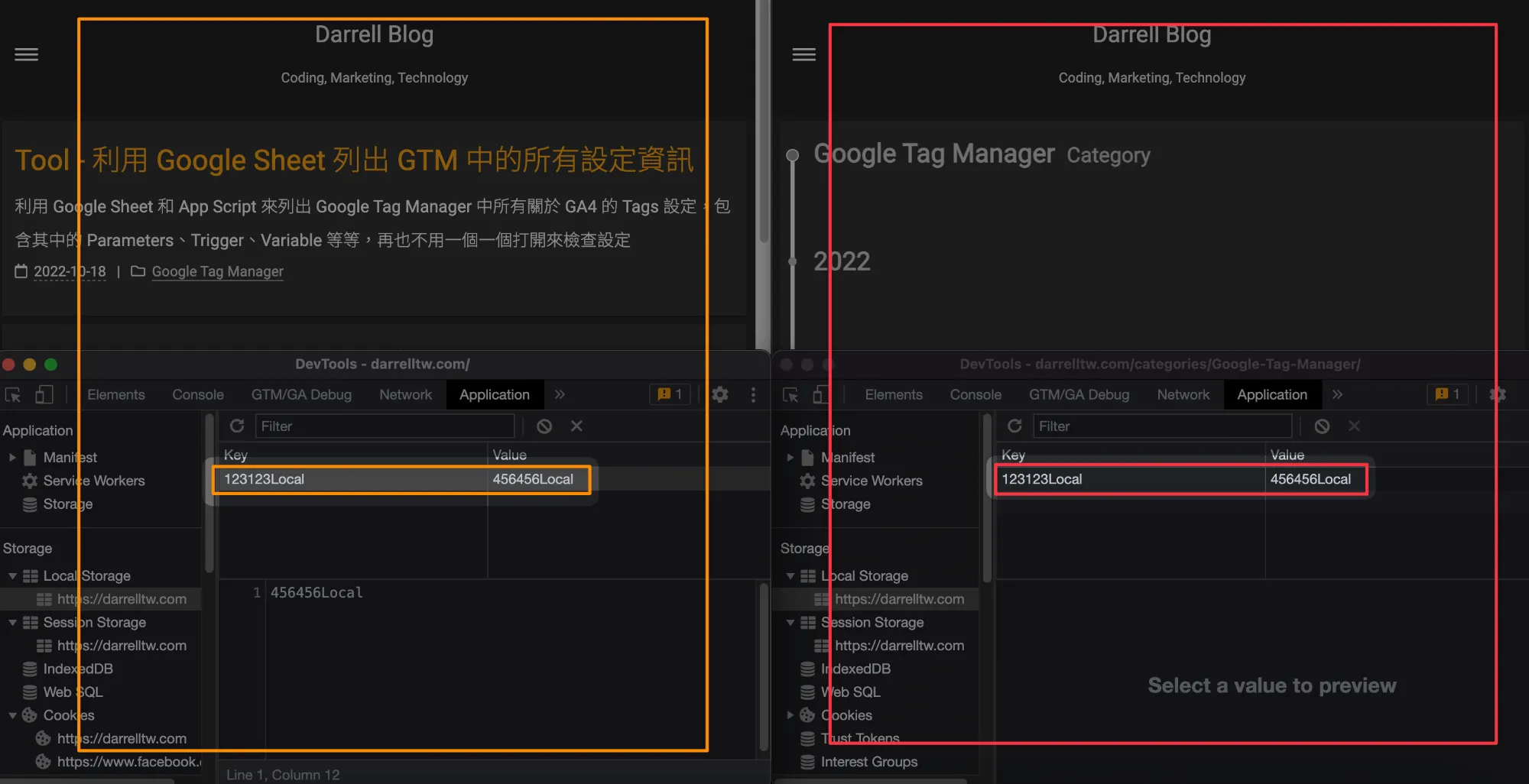
Task: Click the calendar icon beside 2022-10-18
Action: 21,271
